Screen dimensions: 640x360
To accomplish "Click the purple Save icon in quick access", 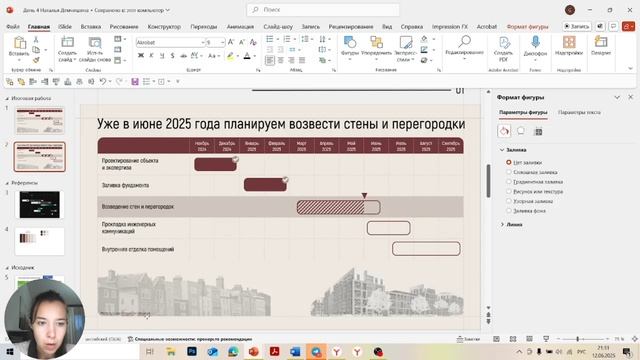I will [x=135, y=82].
